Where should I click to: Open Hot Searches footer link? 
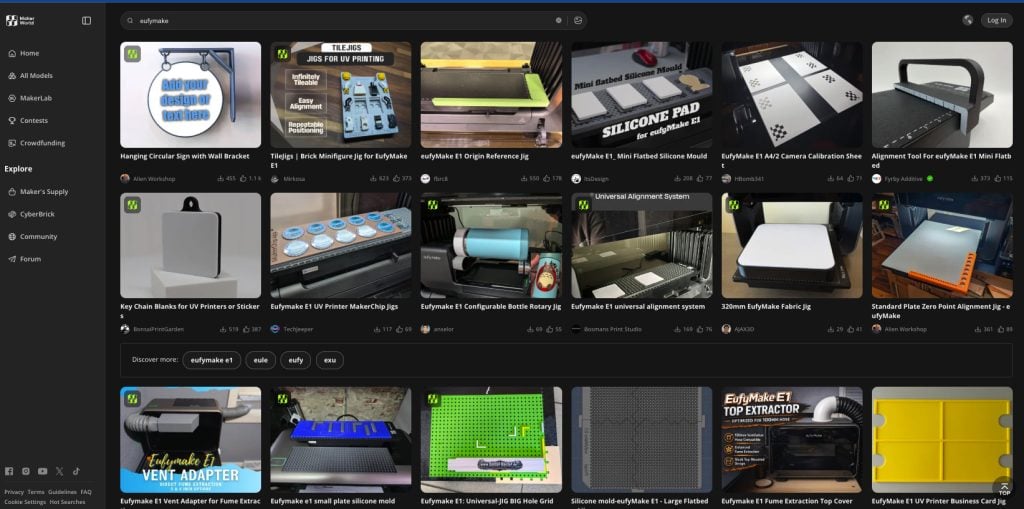tap(67, 502)
